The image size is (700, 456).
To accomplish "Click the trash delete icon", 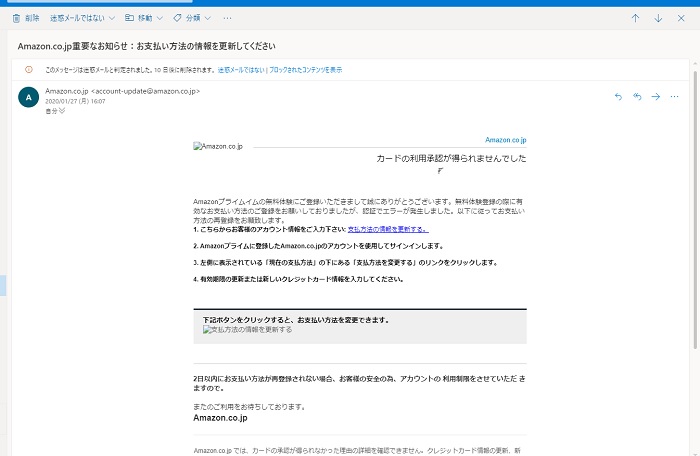I will point(16,18).
